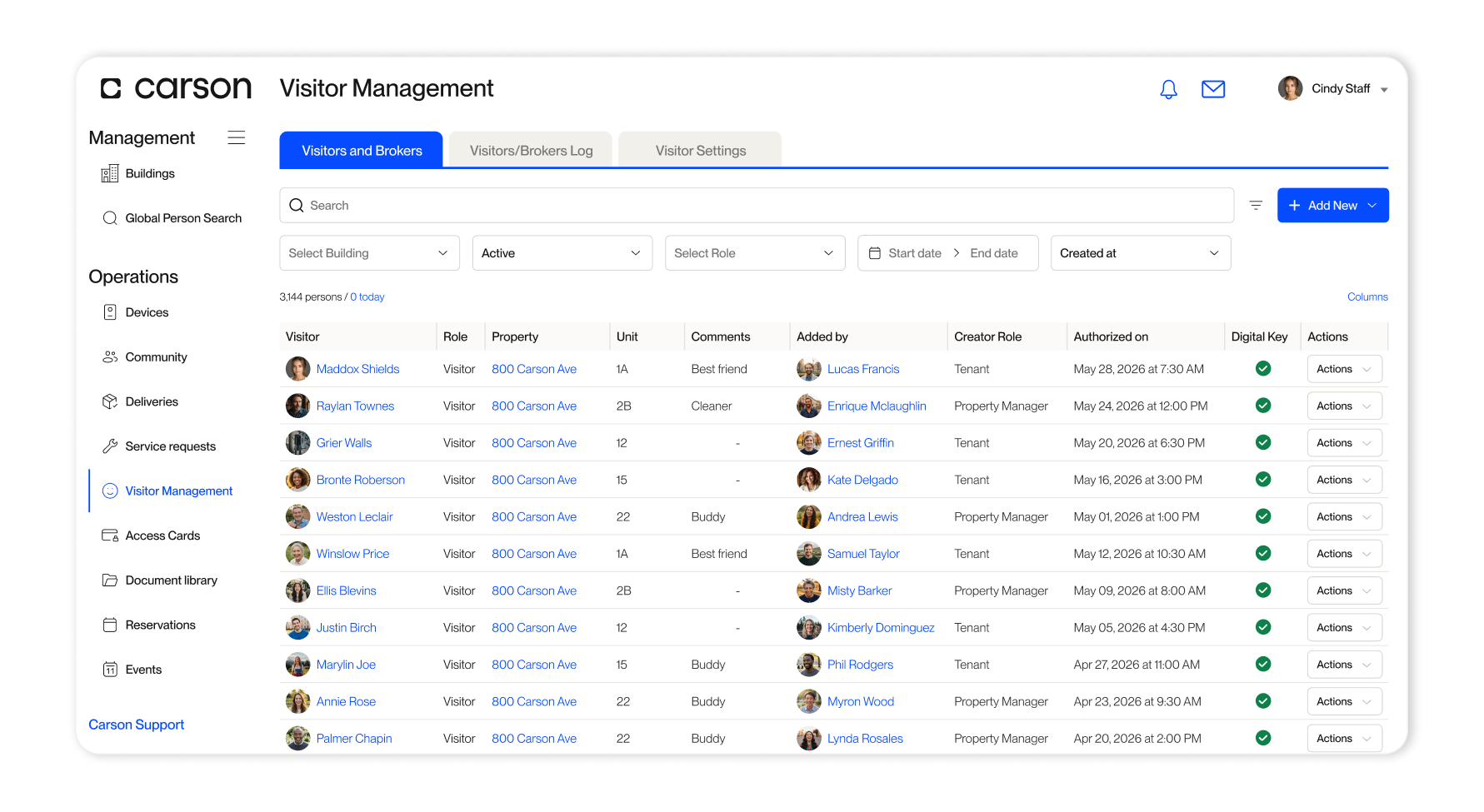Click the Carson logo

pyautogui.click(x=176, y=88)
